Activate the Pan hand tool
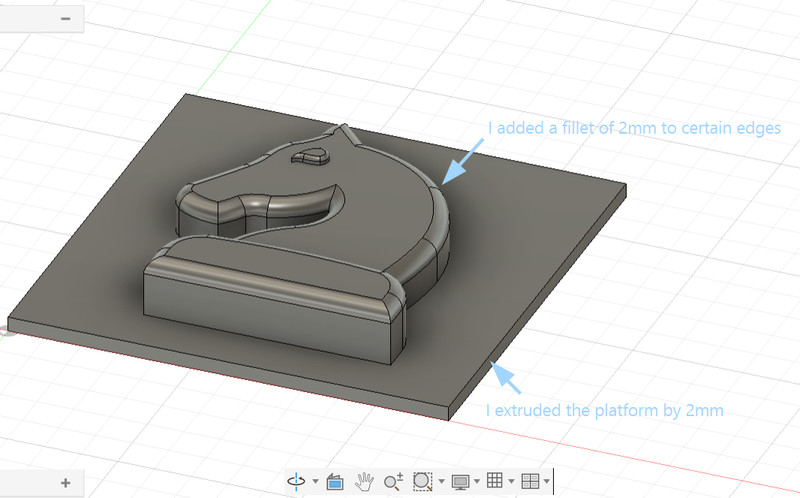Screen dimensions: 800x498 tap(364, 481)
